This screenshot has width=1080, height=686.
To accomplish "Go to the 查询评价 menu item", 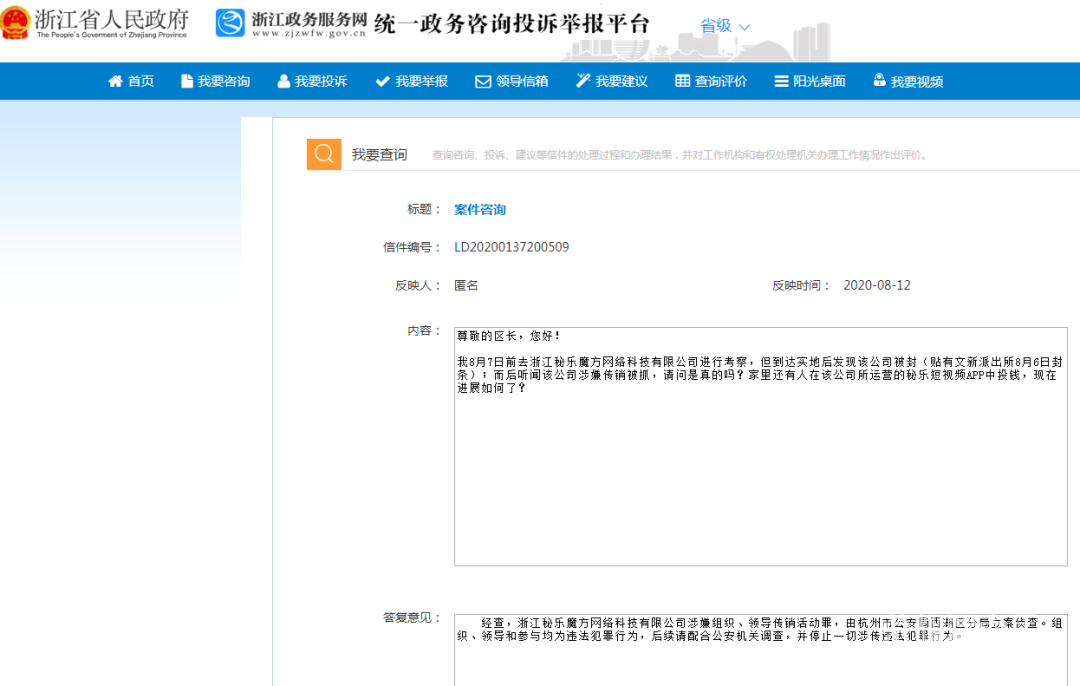I will (721, 82).
